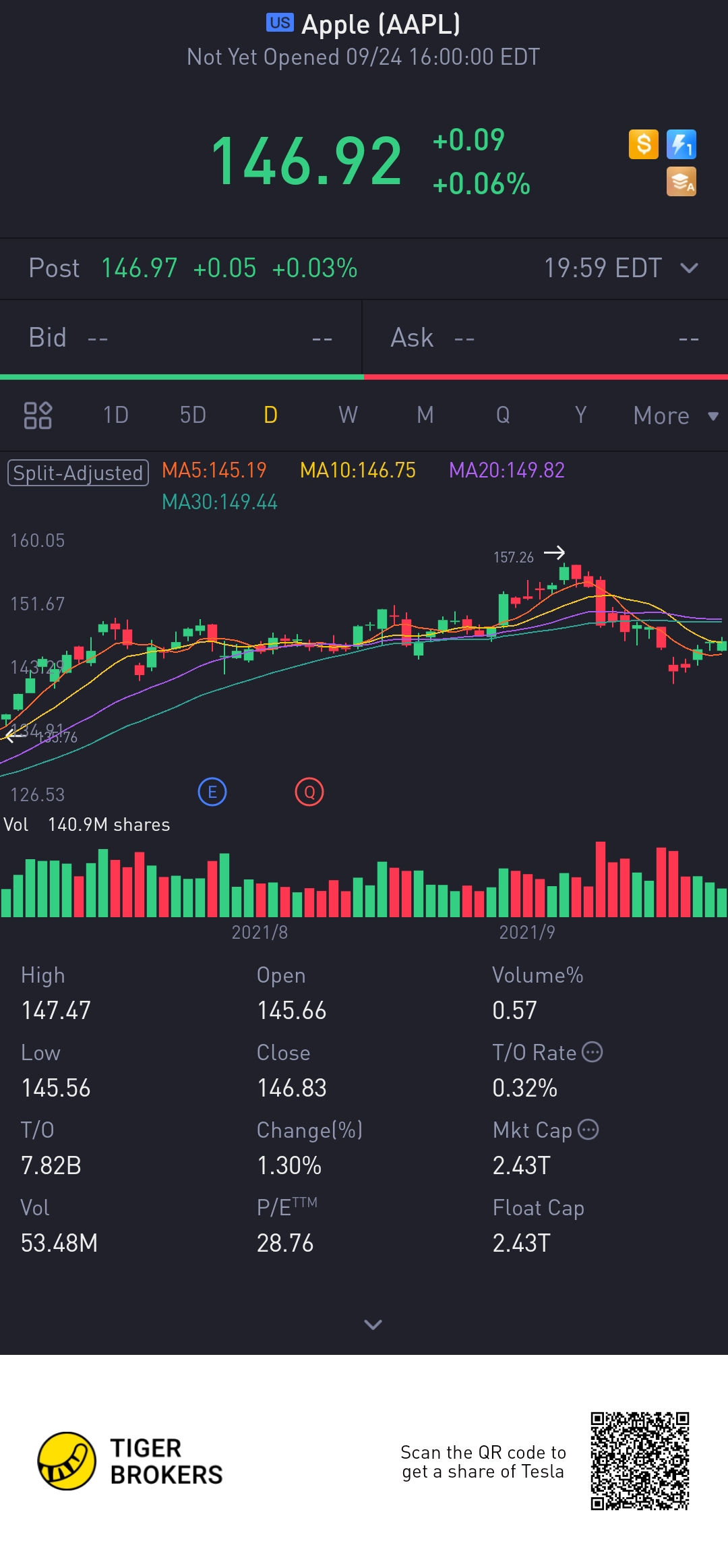Tap the High value 147.47
This screenshot has height=1568, width=728.
tap(56, 1010)
